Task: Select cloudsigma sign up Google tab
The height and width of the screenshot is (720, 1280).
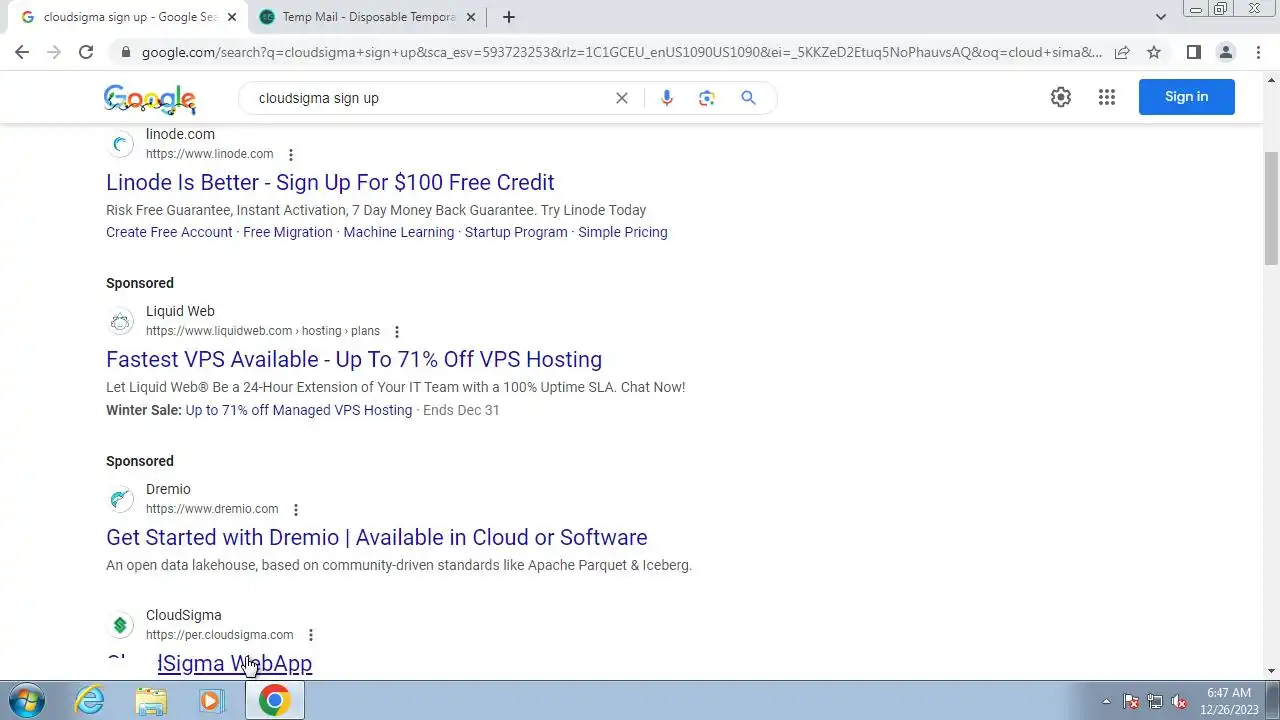Action: (128, 17)
